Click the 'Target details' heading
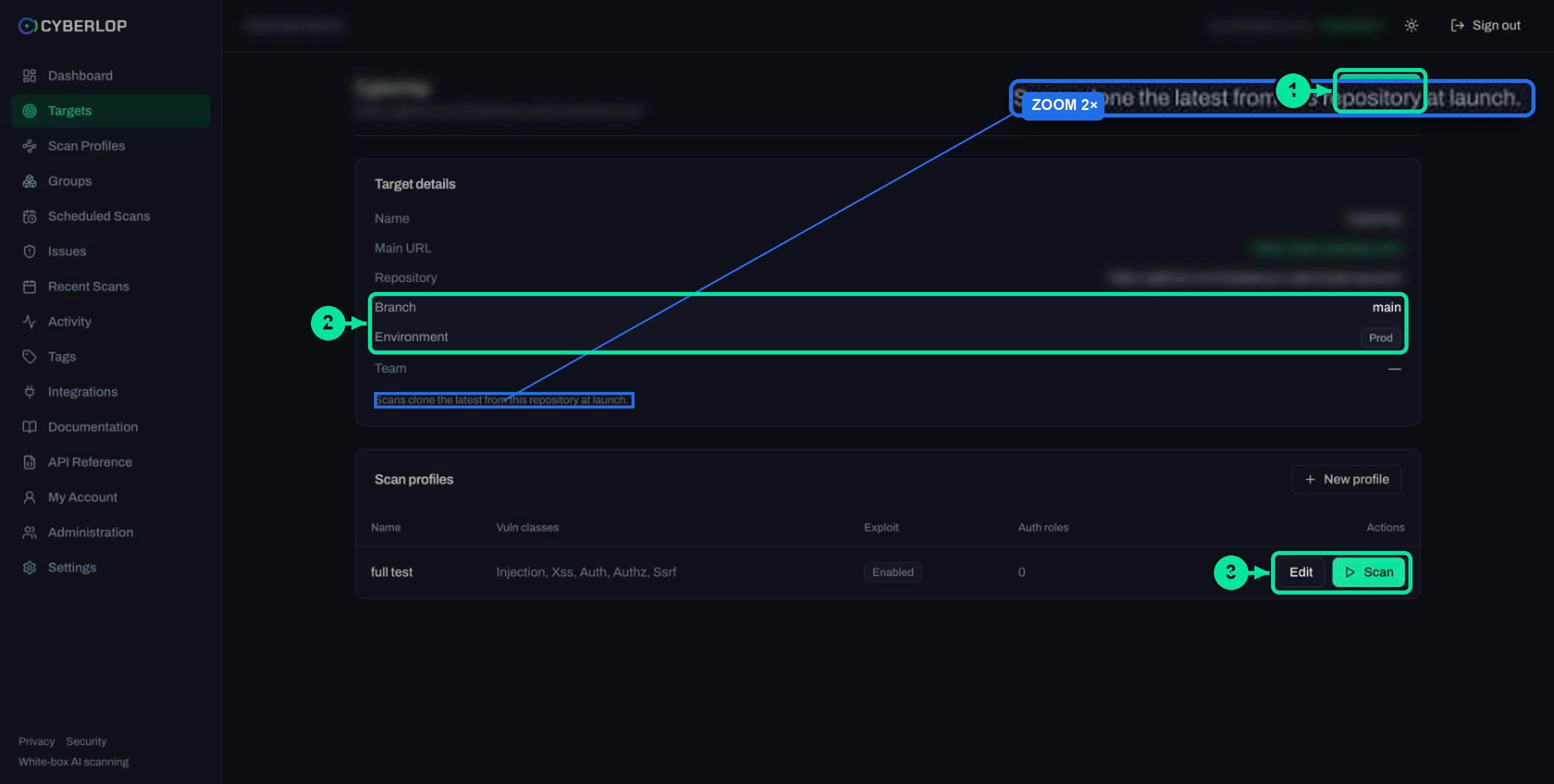 click(415, 184)
